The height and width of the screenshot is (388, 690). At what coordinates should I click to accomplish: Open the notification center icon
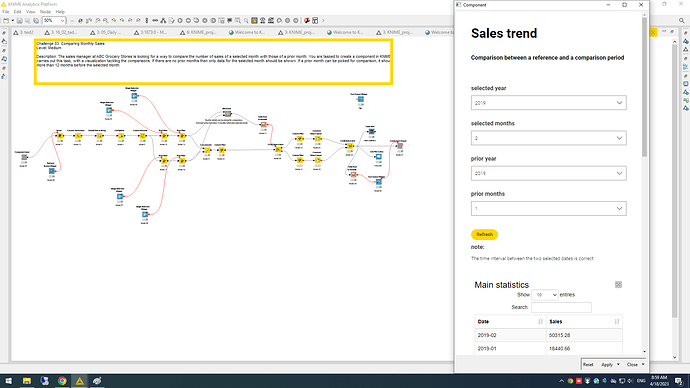coord(679,381)
